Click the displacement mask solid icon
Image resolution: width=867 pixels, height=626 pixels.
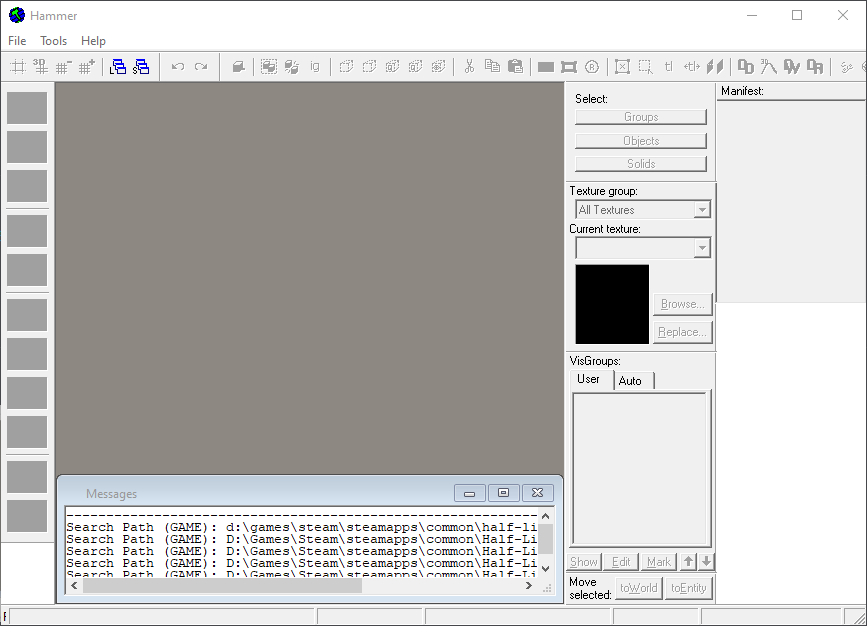pos(746,67)
